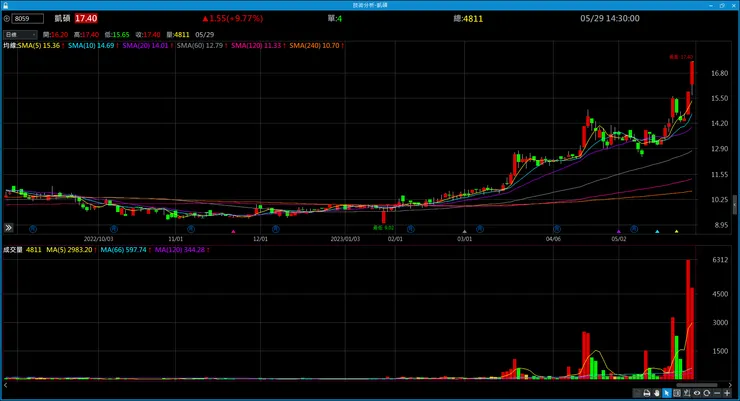Minimize the window from the title bar

(x=711, y=5)
